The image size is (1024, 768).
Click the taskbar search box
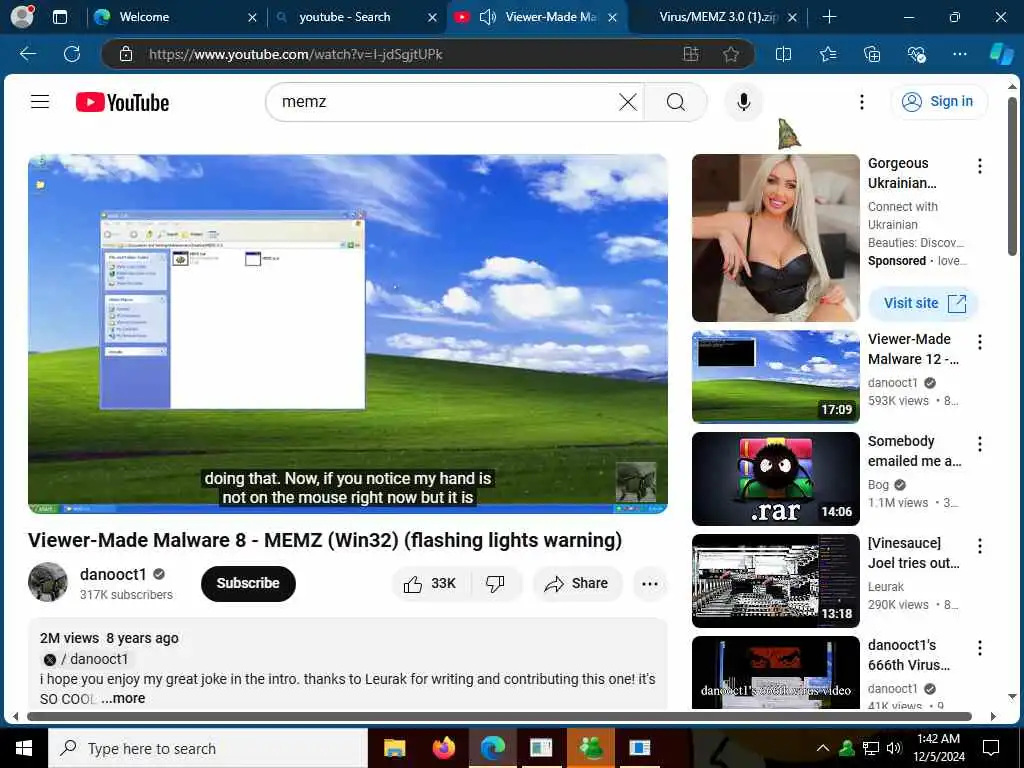tap(208, 748)
